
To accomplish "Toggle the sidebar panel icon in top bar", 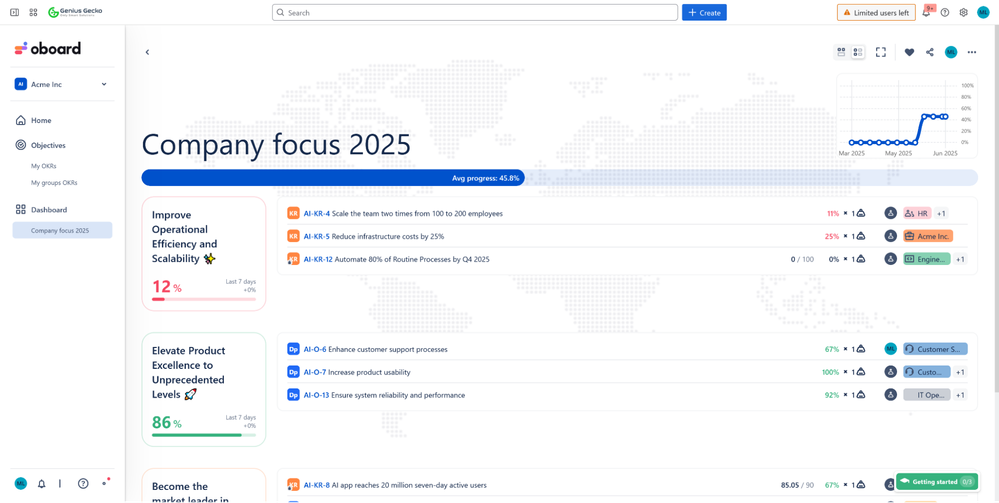I will point(15,12).
